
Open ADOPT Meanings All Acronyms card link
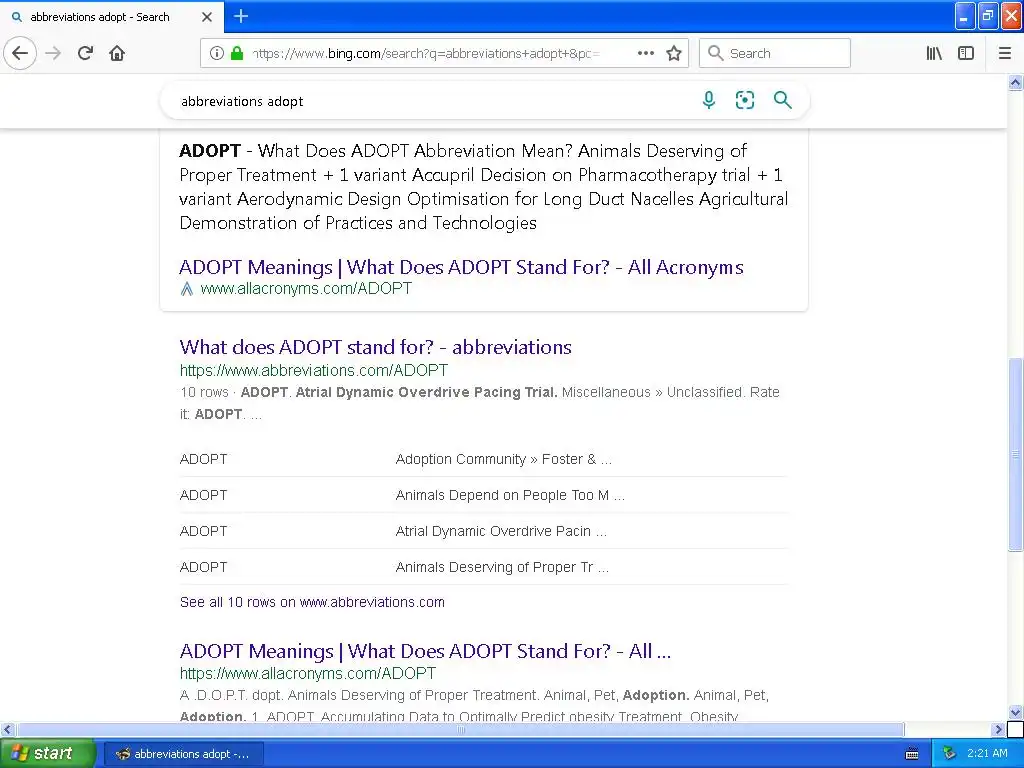[x=461, y=267]
